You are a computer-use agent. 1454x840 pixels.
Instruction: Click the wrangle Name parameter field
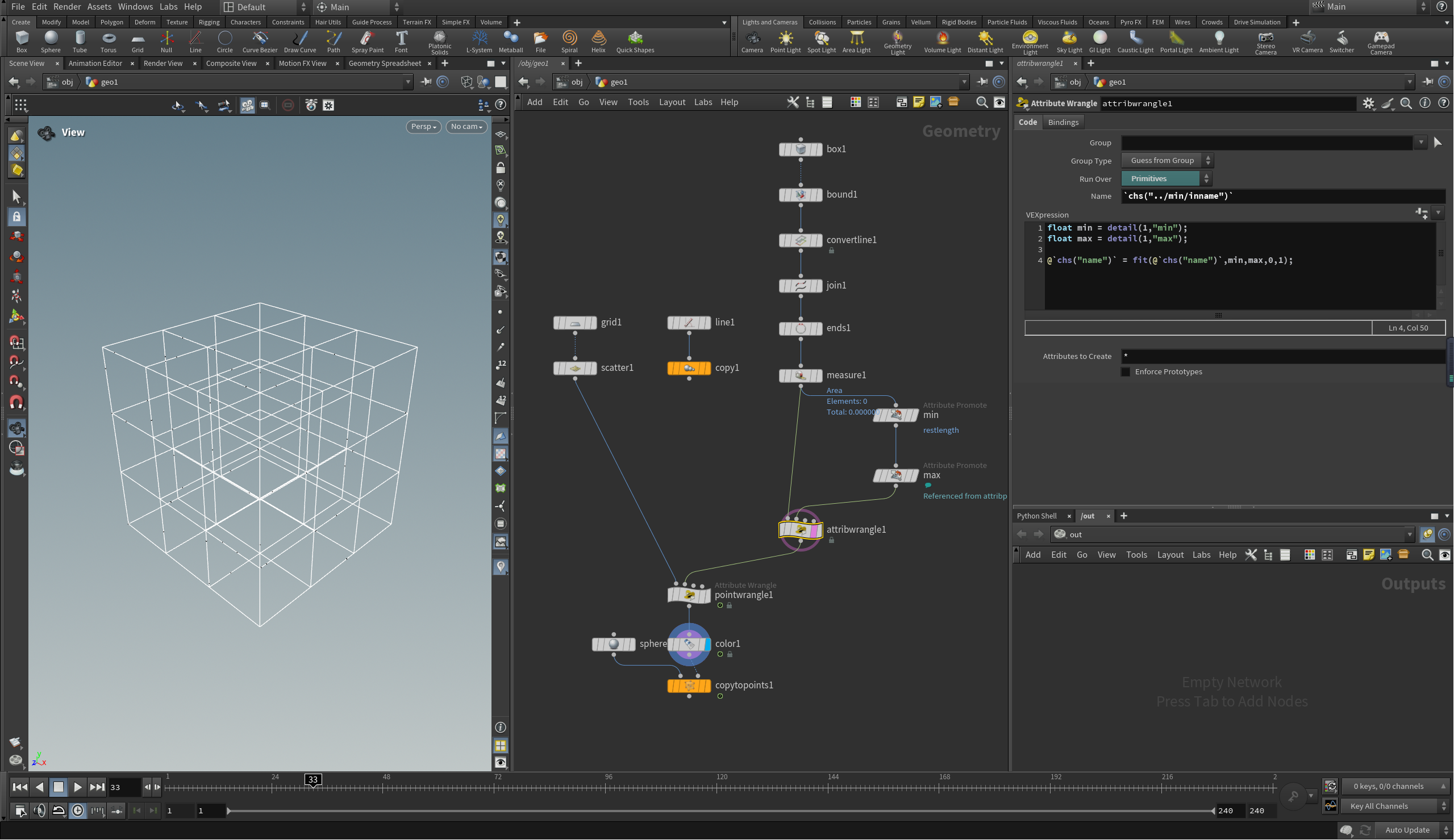1283,196
